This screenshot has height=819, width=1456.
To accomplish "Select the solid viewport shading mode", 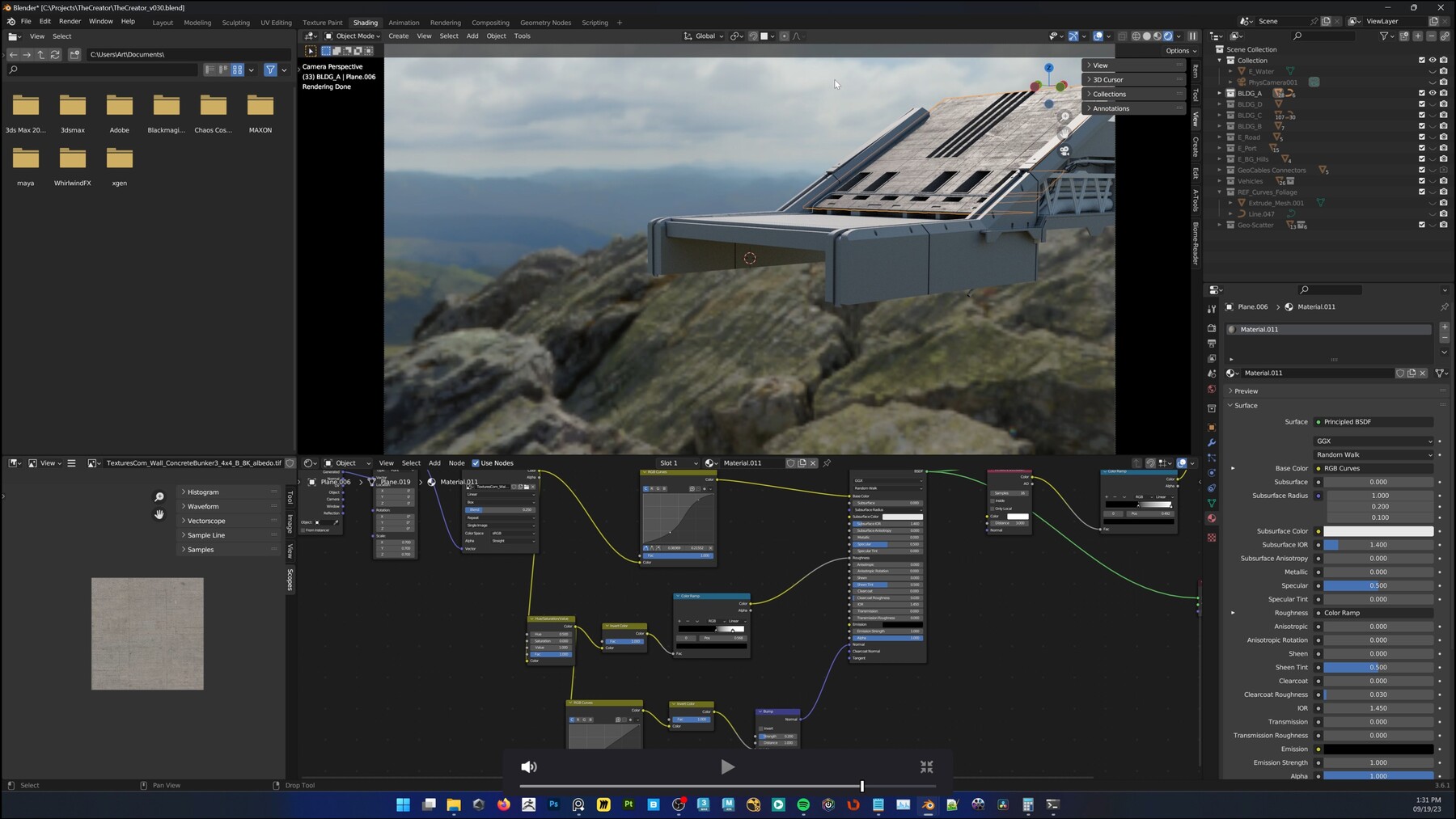I will pyautogui.click(x=1147, y=36).
